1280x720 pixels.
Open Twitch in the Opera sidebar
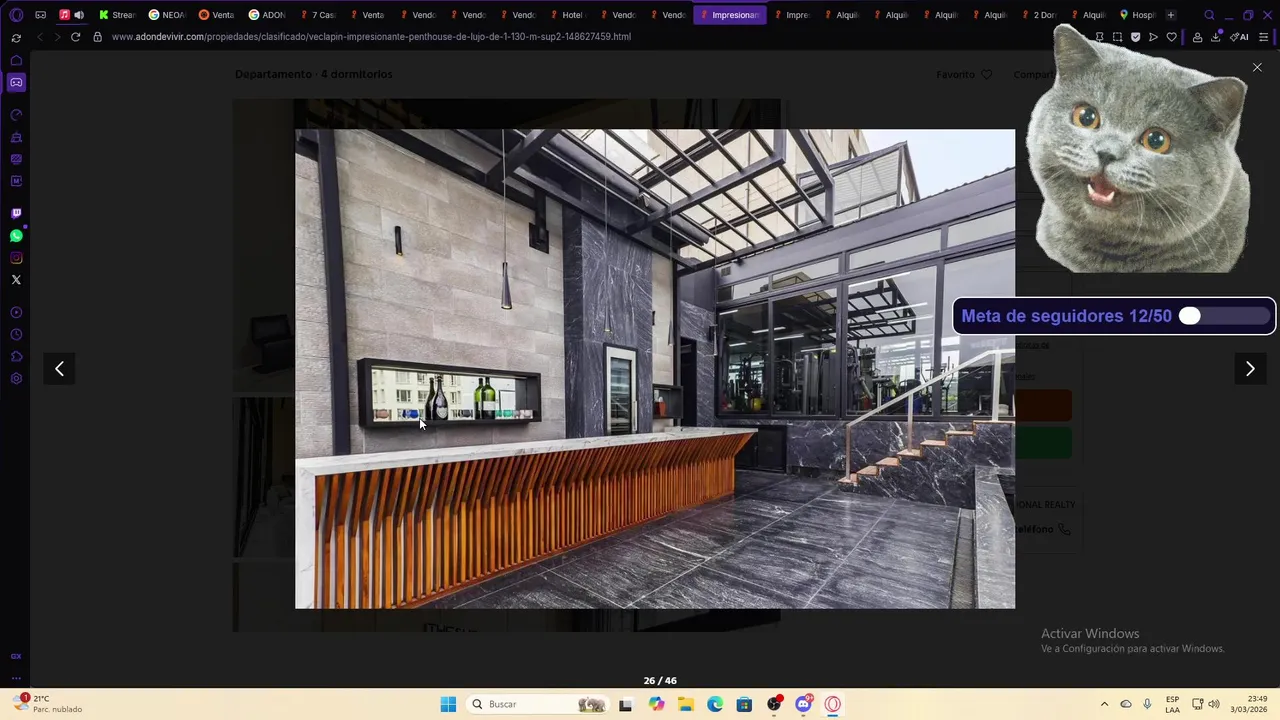tap(16, 213)
